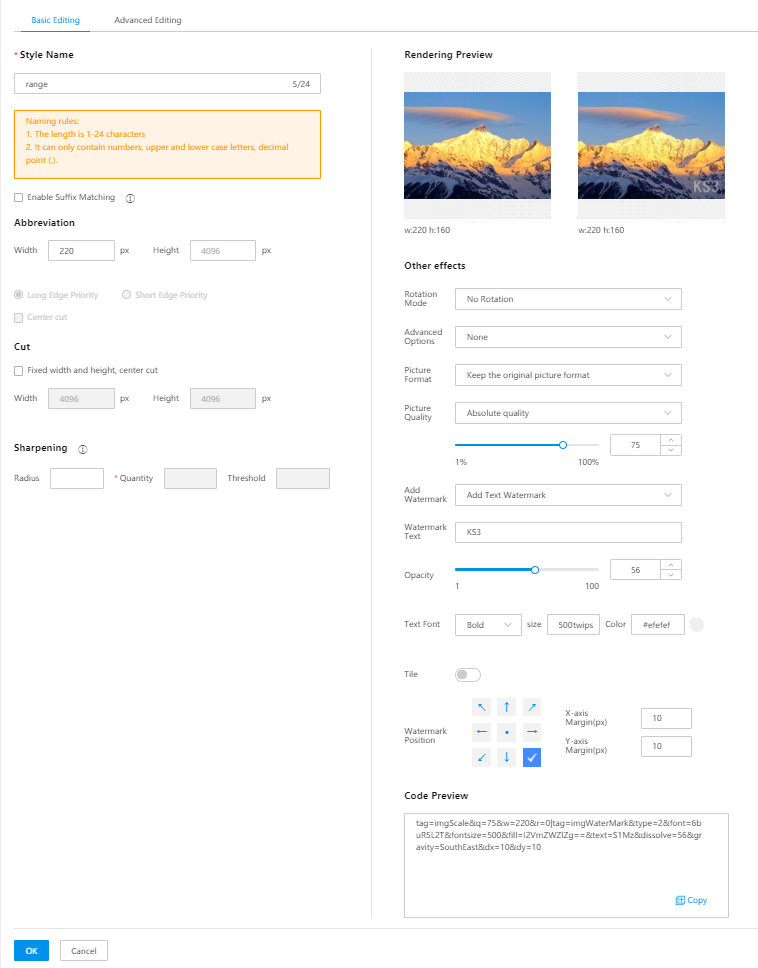
Task: Select Short Edge Priority radio button
Action: [x=127, y=295]
